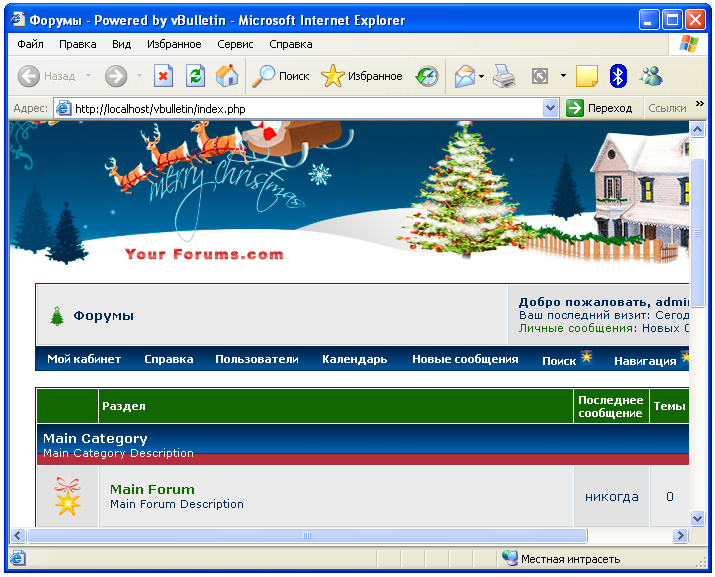The image size is (715, 577).
Task: Open the Main Forum link
Action: coord(152,489)
